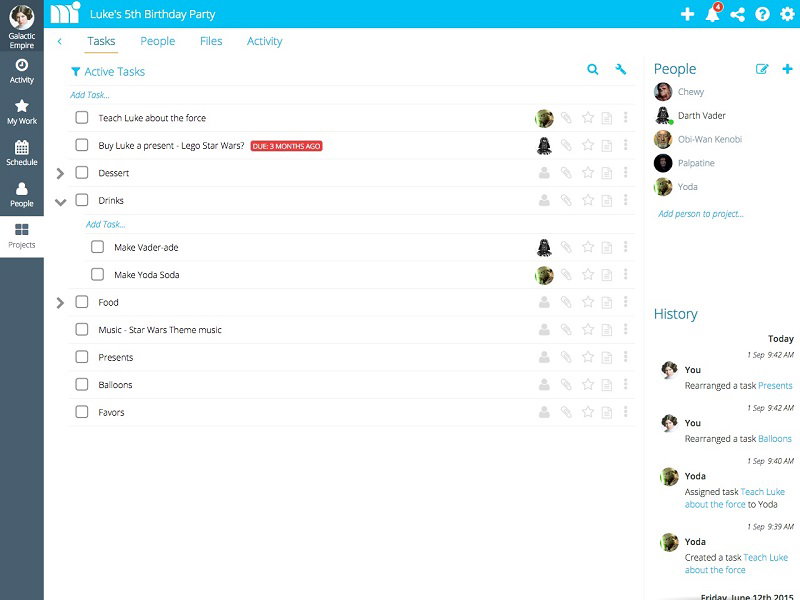Viewport: 800px width, 600px height.
Task: Click the share icon in the top bar
Action: click(x=737, y=14)
